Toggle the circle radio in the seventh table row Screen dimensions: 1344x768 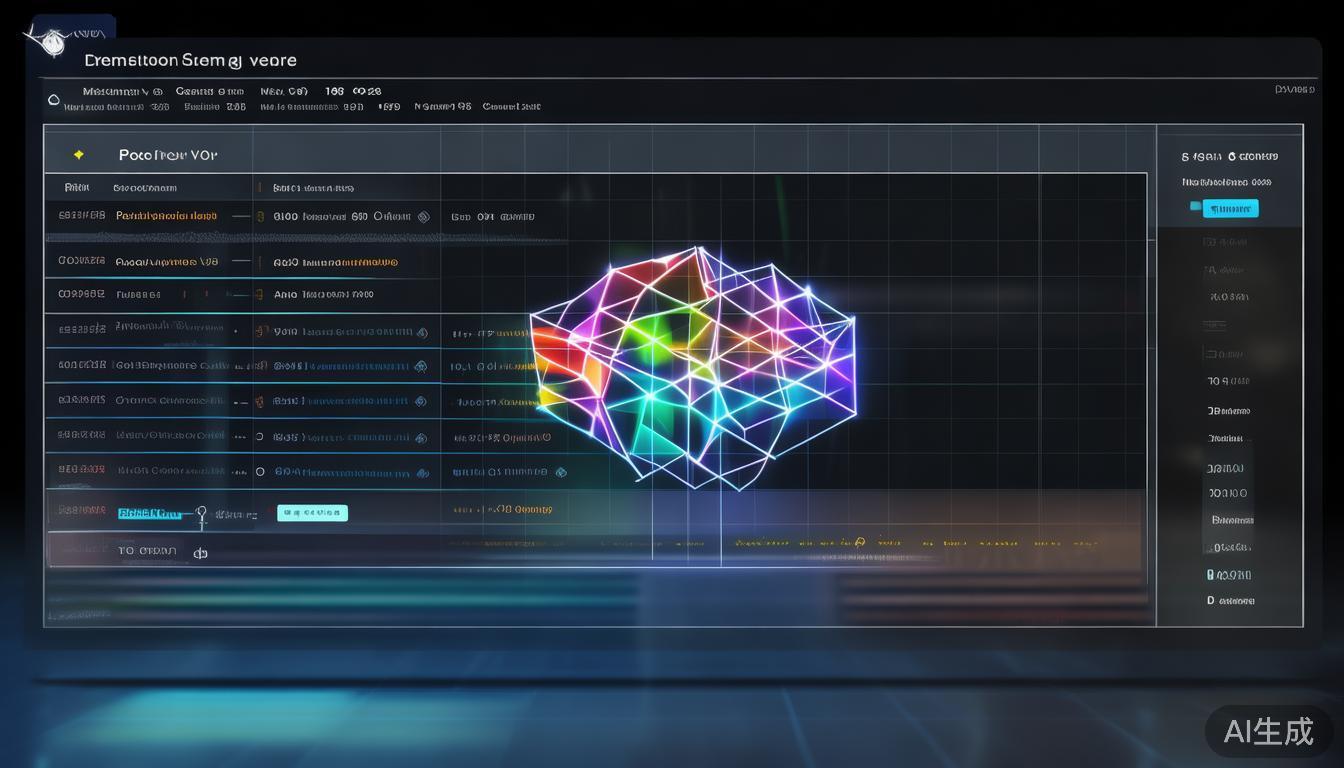(x=260, y=437)
